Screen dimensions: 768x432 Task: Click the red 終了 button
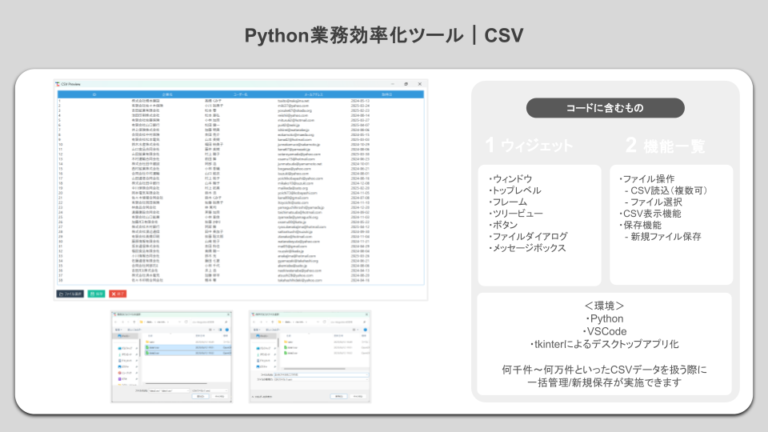pyautogui.click(x=118, y=294)
